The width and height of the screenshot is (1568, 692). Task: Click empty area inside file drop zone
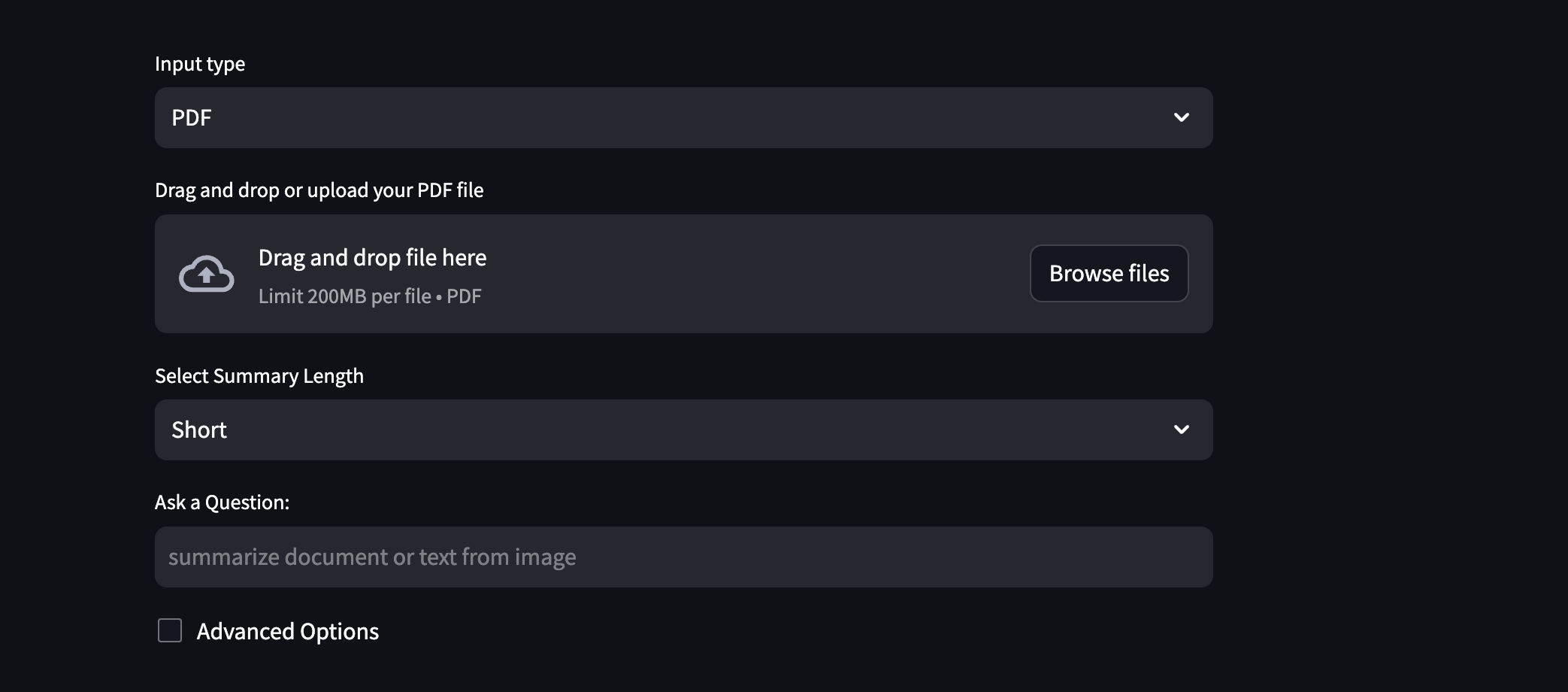752,274
